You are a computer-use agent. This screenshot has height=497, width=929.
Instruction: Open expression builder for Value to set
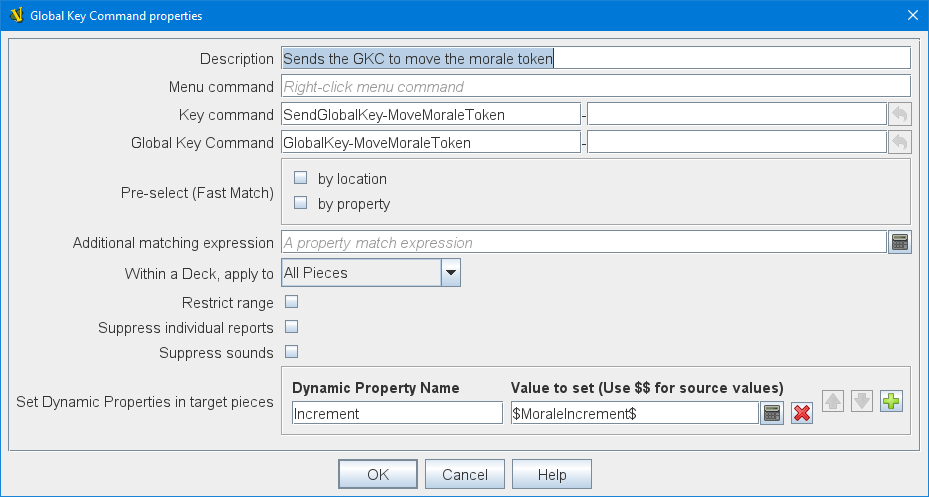771,413
